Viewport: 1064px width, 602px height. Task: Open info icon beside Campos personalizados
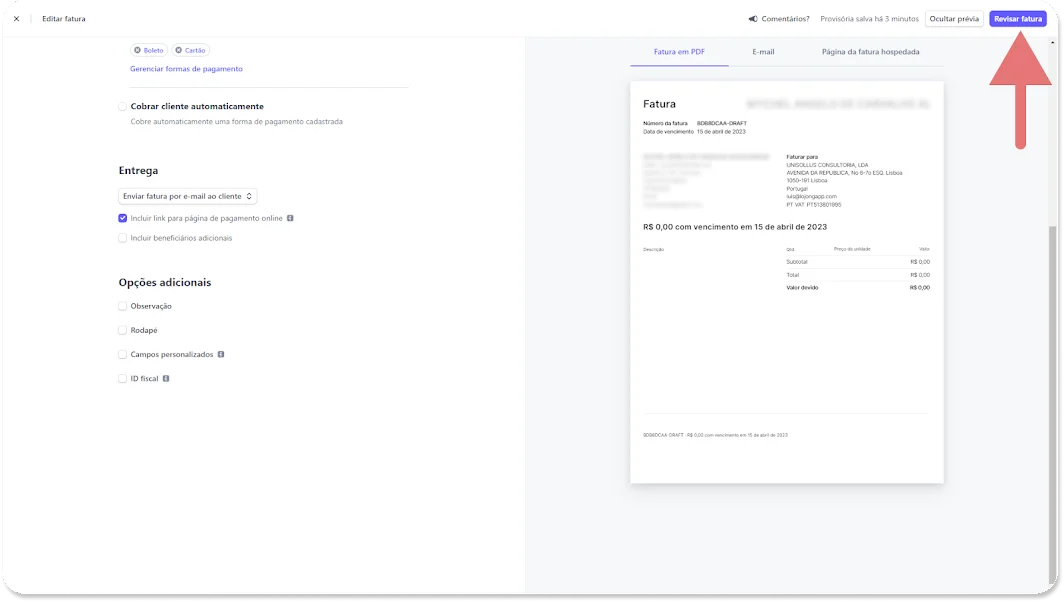click(221, 354)
